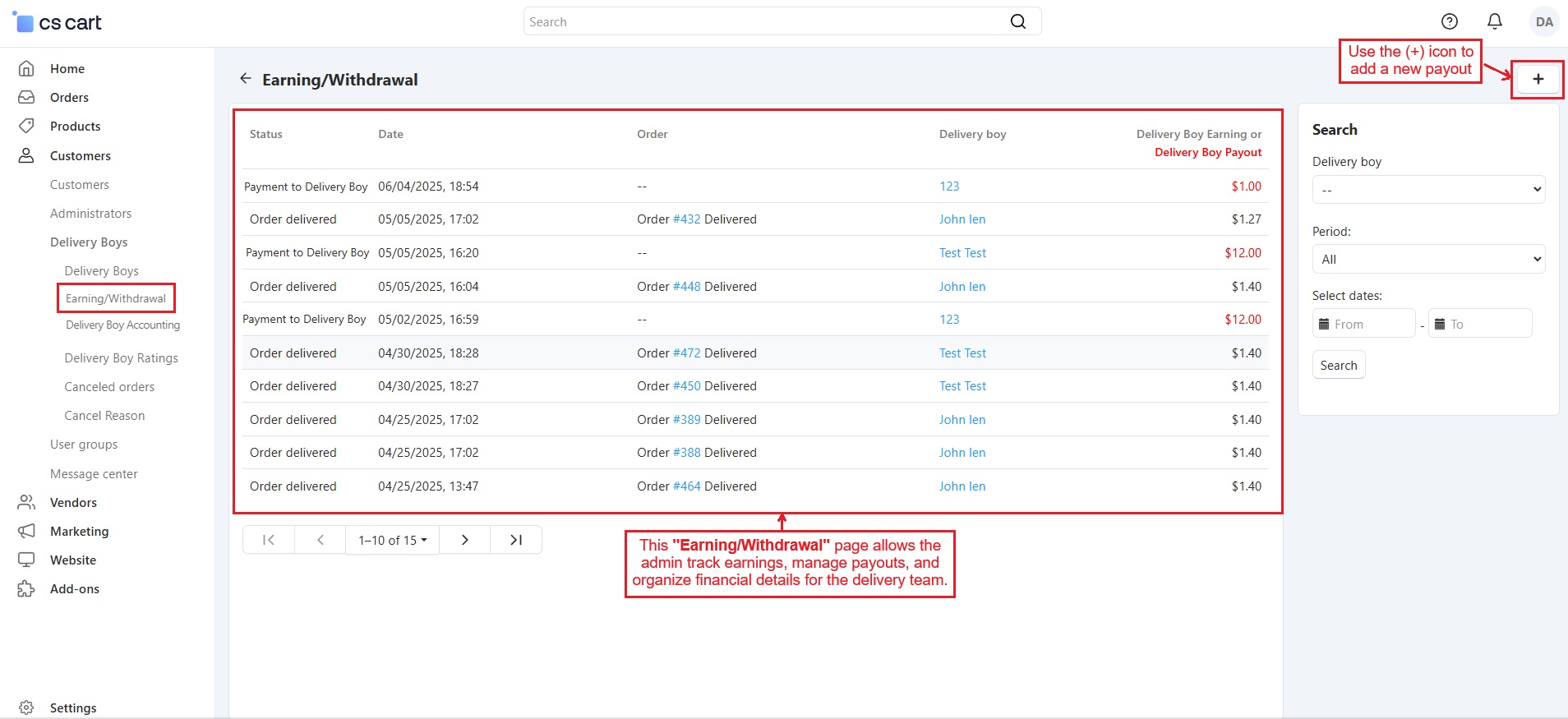1568x719 pixels.
Task: Open notifications bell icon
Action: [x=1495, y=22]
